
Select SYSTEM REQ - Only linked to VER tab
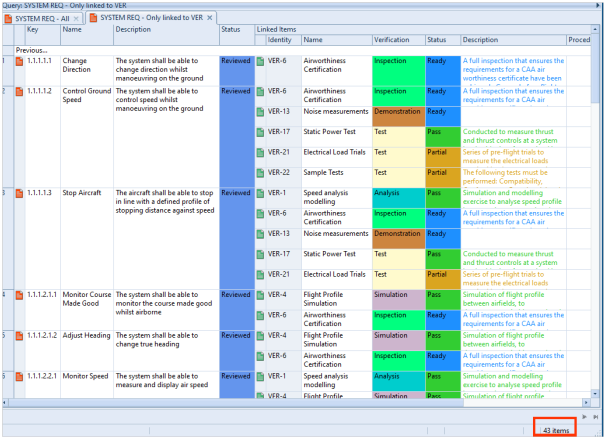(x=152, y=18)
